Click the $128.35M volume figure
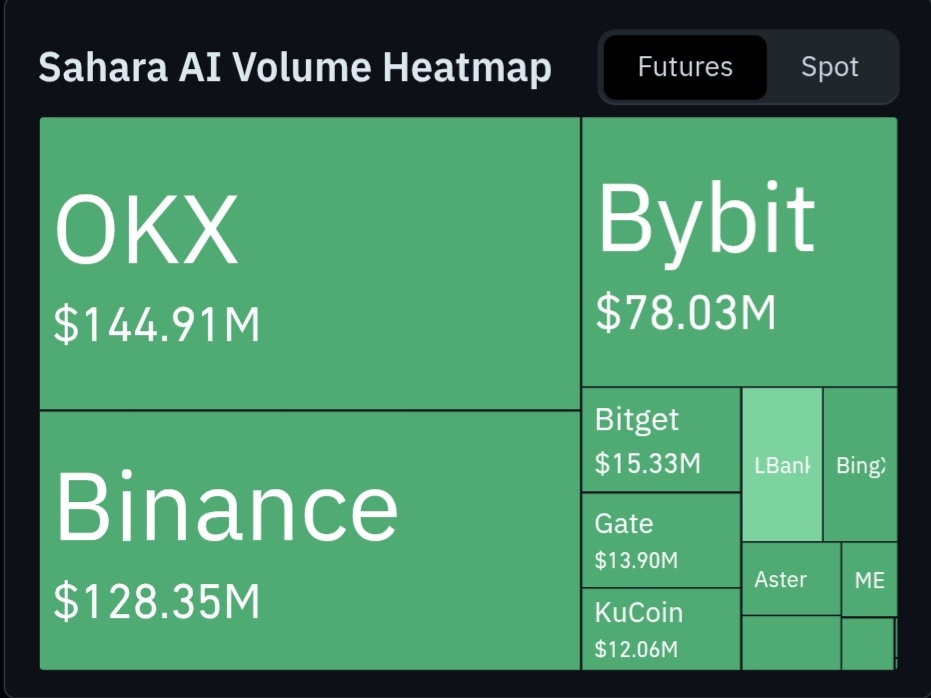931x698 pixels. coord(157,601)
